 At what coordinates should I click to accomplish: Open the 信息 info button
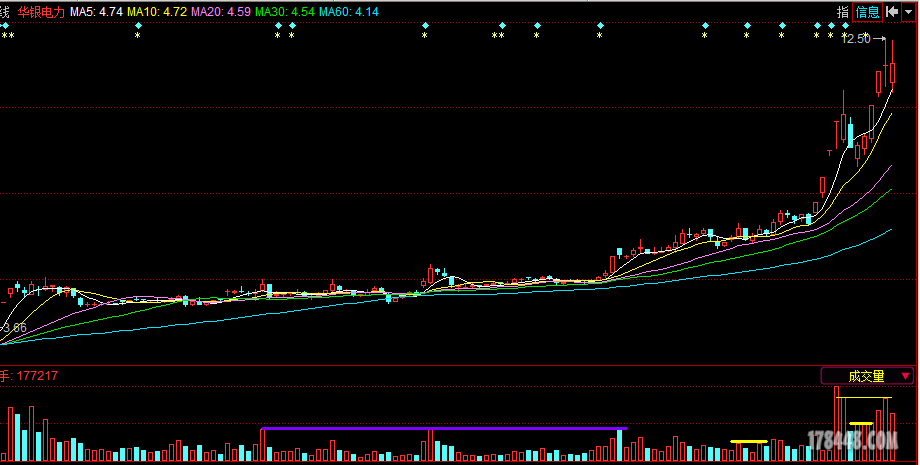(867, 12)
